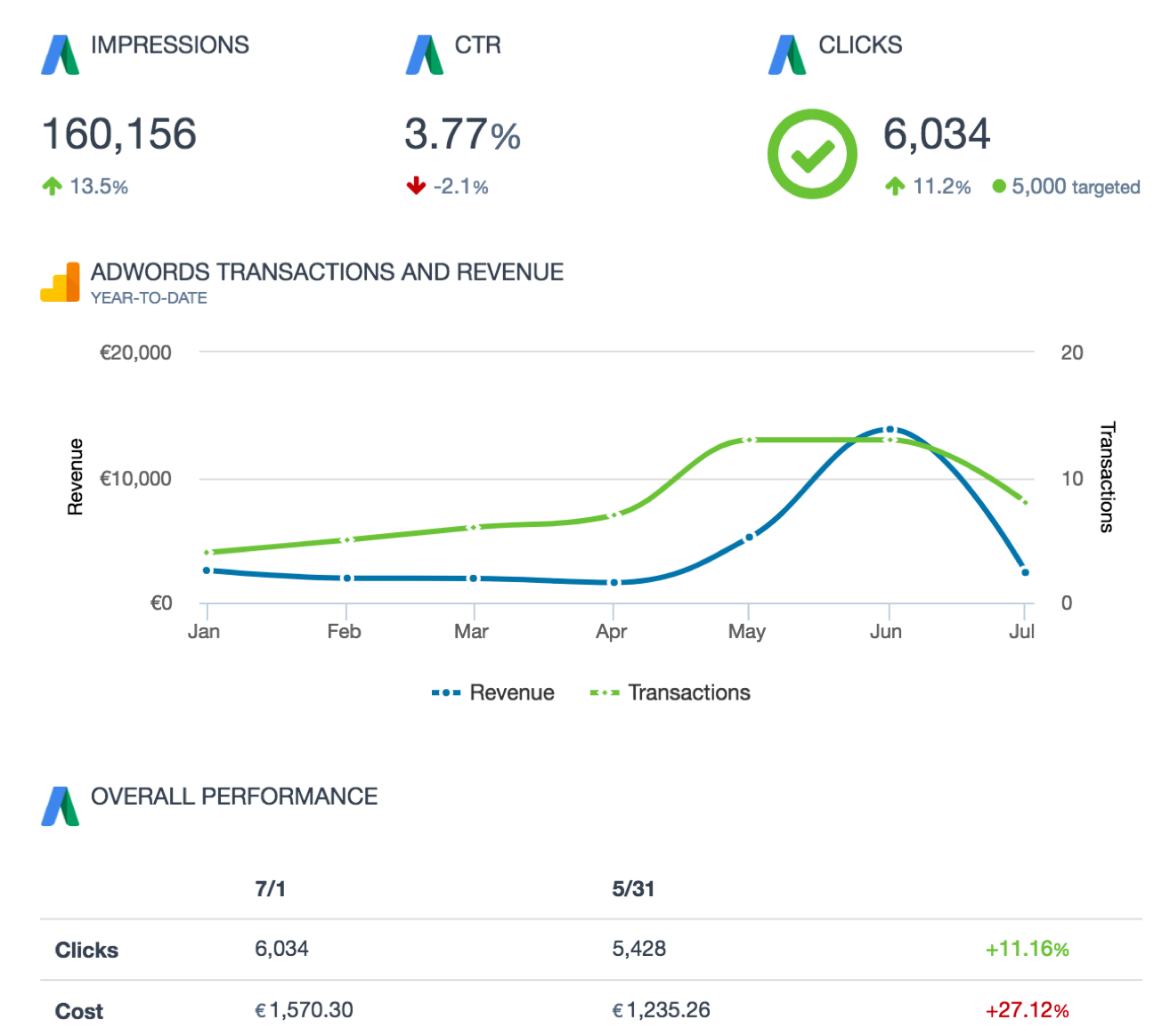Screen dimensions: 1170x1036
Task: Click the red down arrow under CTR
Action: (x=416, y=186)
